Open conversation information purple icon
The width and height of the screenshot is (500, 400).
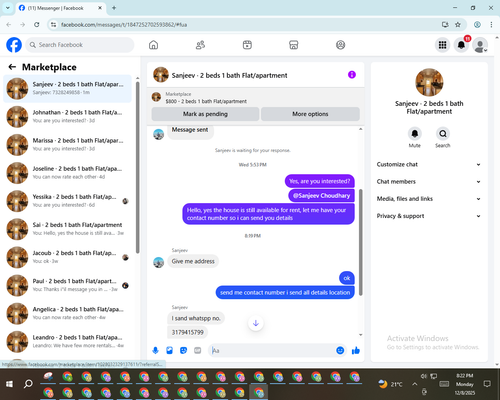click(x=352, y=75)
